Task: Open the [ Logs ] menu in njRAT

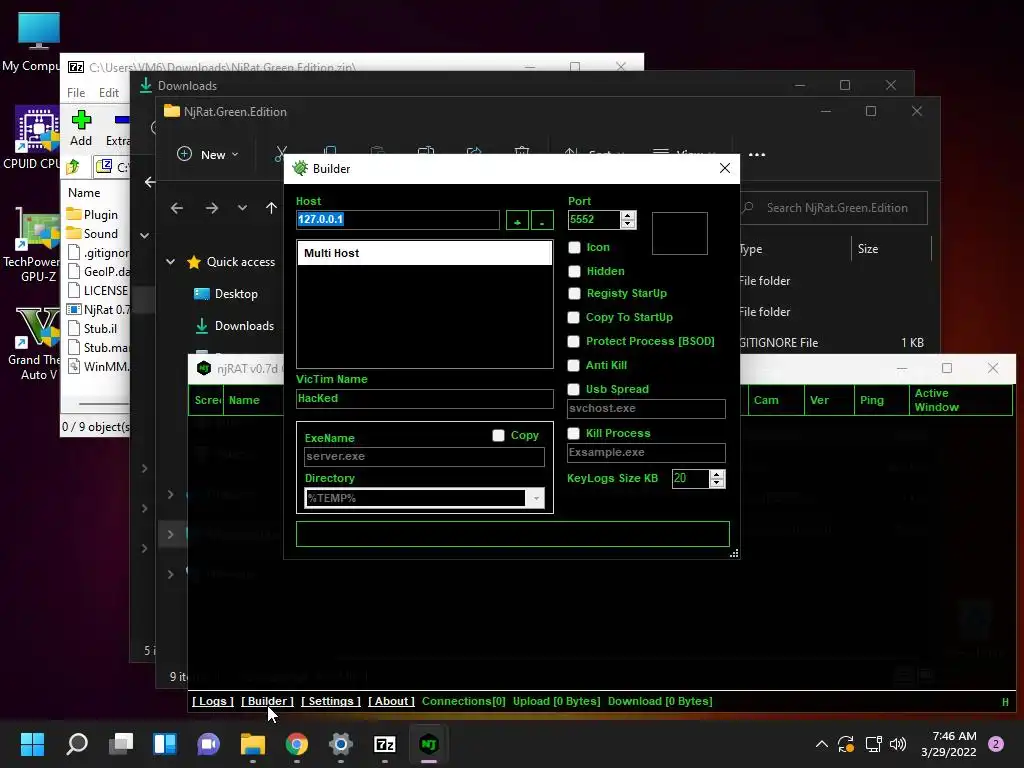Action: (x=213, y=701)
